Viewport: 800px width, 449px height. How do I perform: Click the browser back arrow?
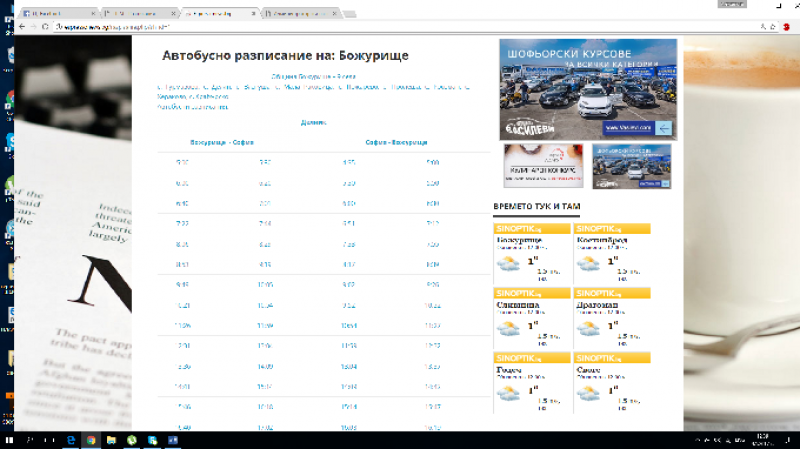(x=21, y=27)
